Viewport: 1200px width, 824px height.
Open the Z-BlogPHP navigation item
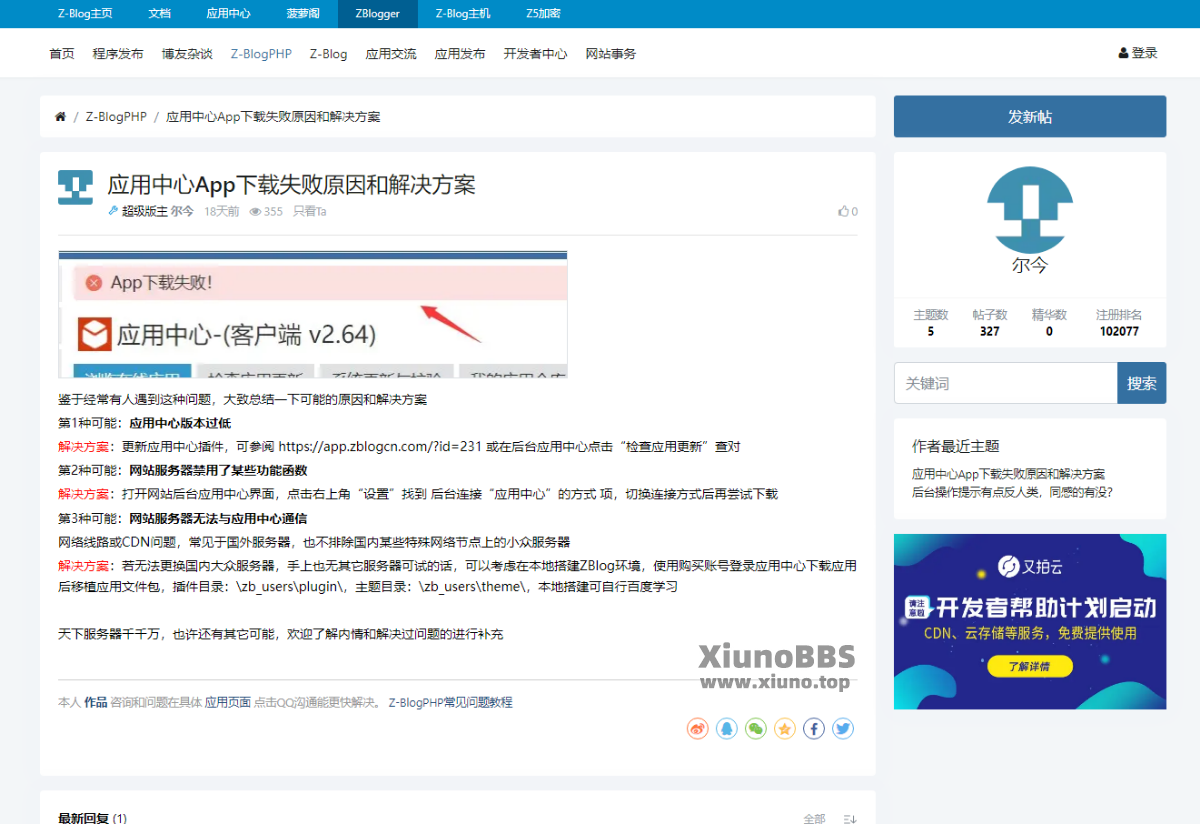click(261, 53)
